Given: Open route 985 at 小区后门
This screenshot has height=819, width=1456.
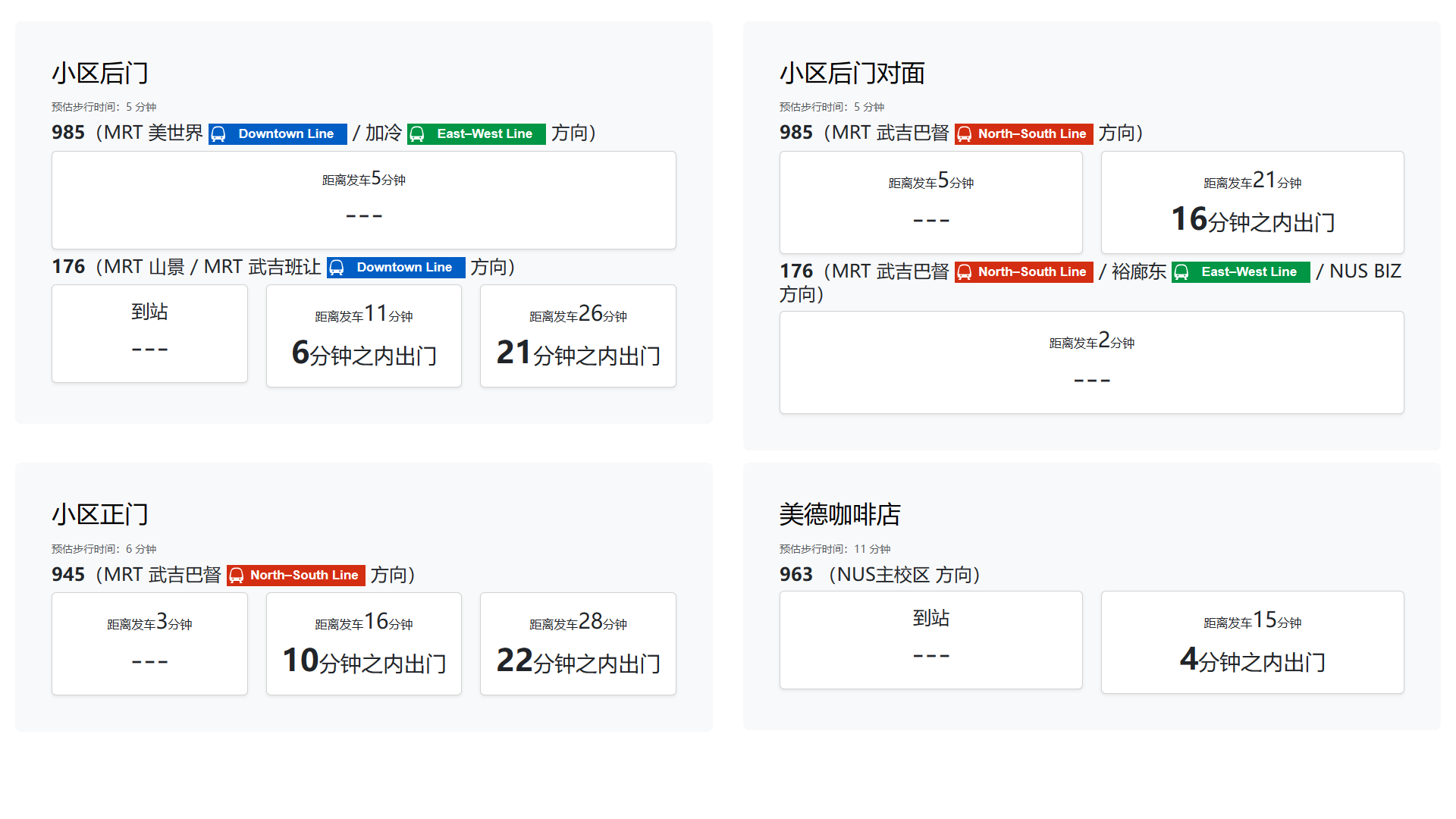Looking at the screenshot, I should click(x=68, y=133).
